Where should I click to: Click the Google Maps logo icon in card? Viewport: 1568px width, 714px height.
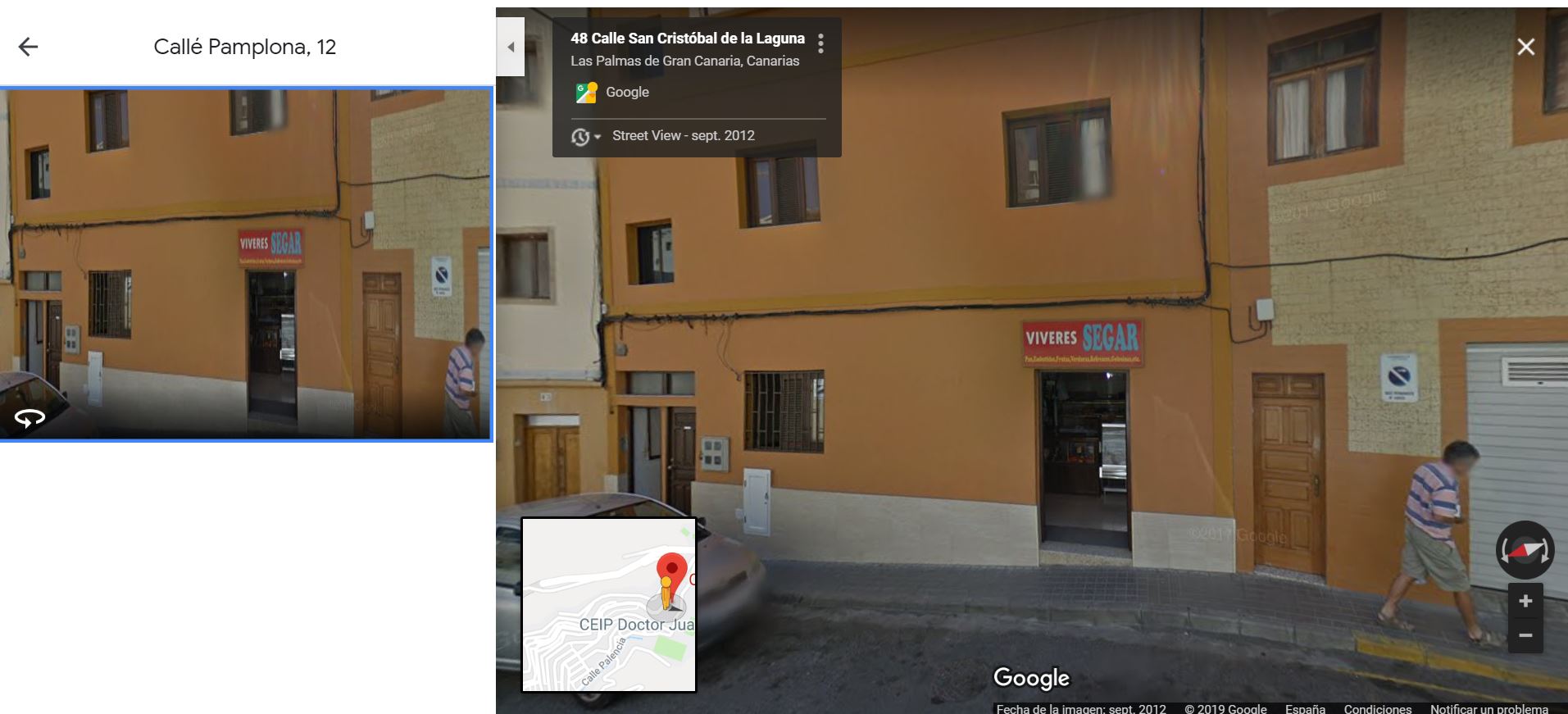586,93
